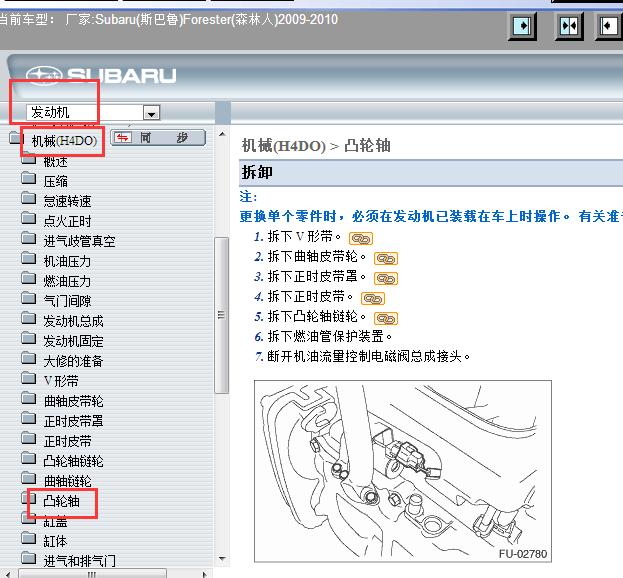Click the 同步 sync button
Image resolution: width=623 pixels, height=578 pixels.
click(x=158, y=138)
